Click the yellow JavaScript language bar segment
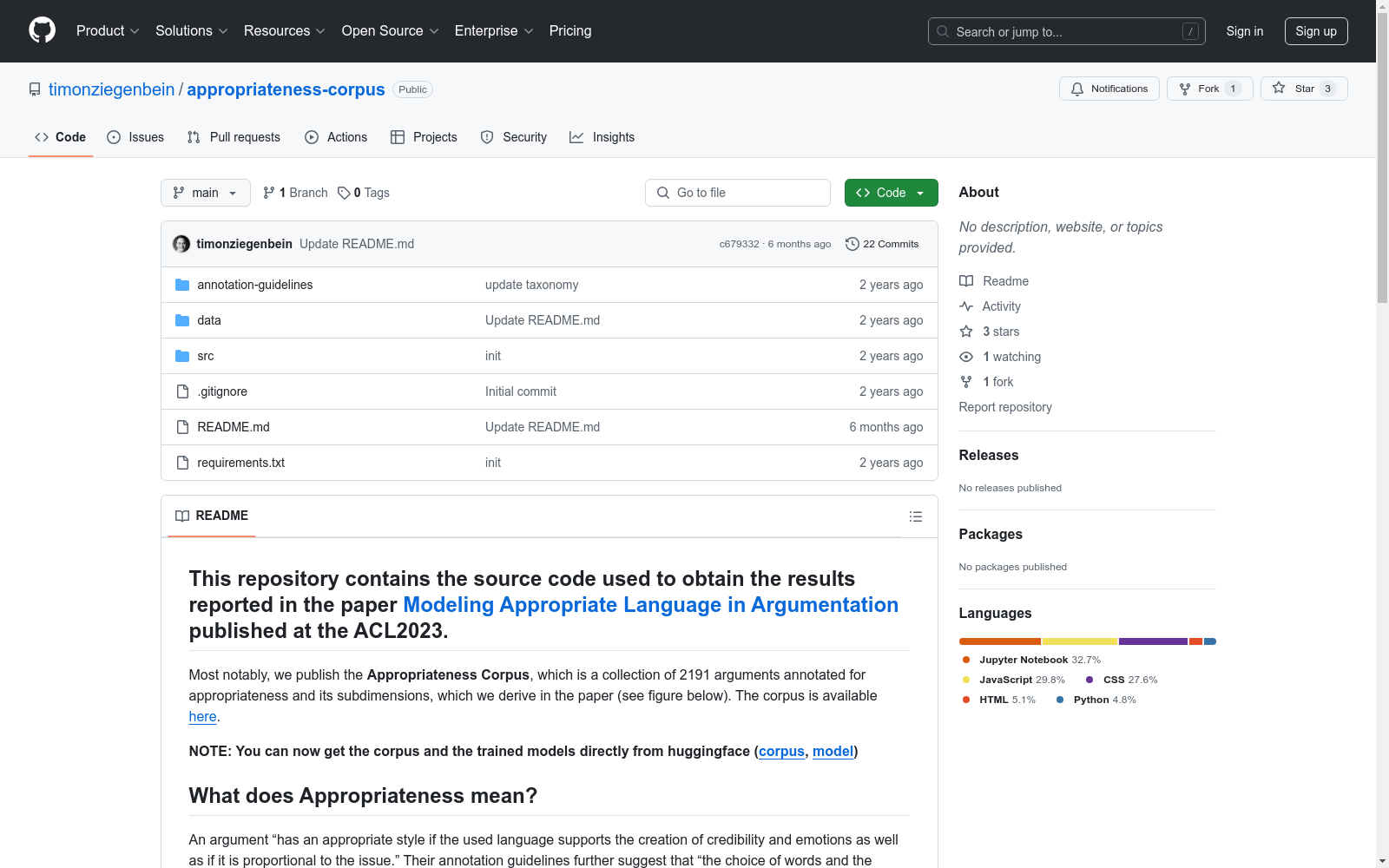The width and height of the screenshot is (1389, 868). (1080, 641)
